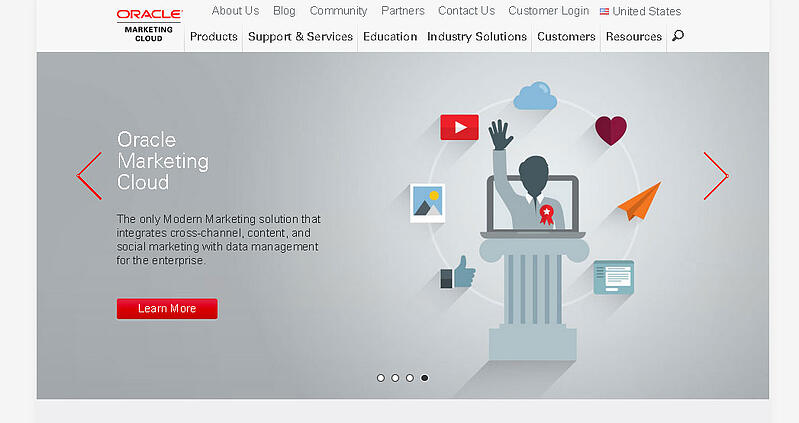Select the second carousel dot
The width and height of the screenshot is (799, 423).
(x=395, y=378)
